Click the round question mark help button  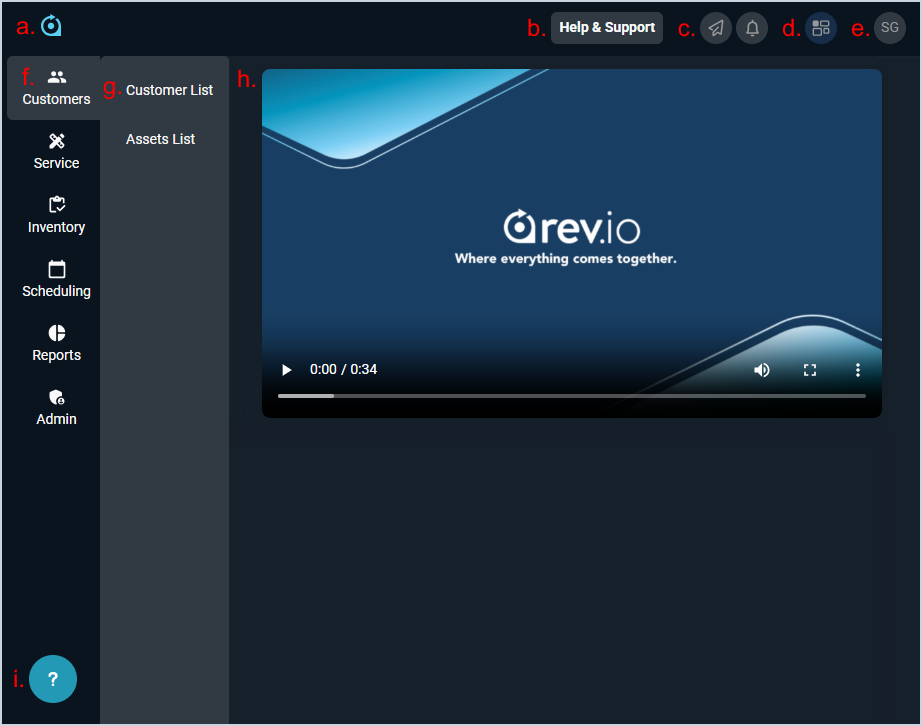point(53,679)
